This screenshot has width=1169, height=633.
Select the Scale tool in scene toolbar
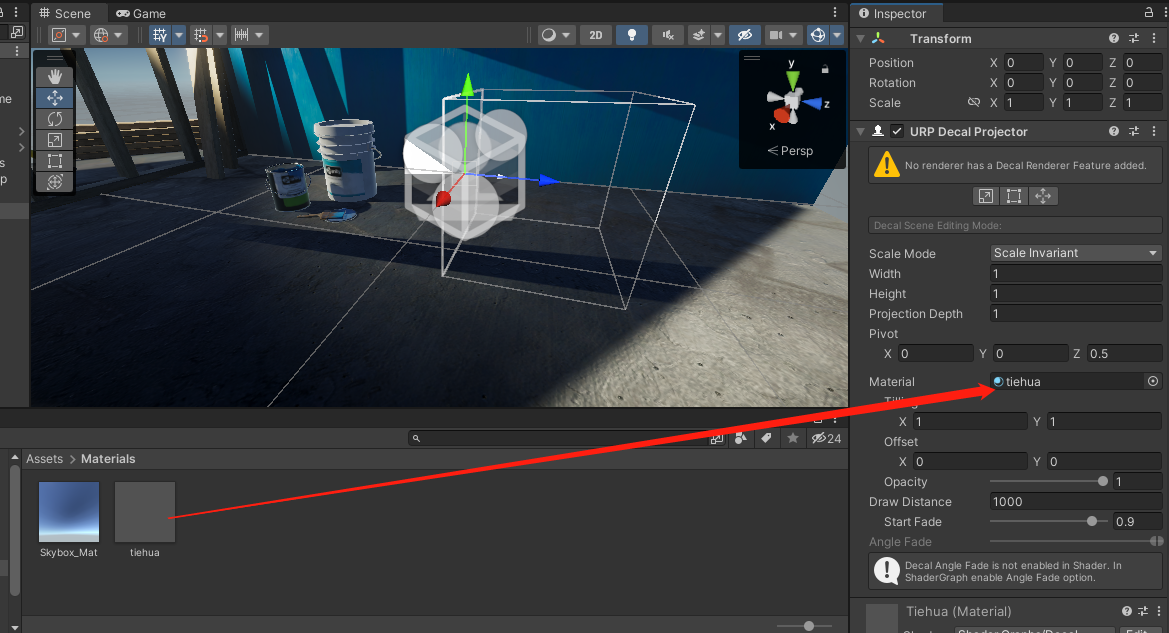pos(55,139)
